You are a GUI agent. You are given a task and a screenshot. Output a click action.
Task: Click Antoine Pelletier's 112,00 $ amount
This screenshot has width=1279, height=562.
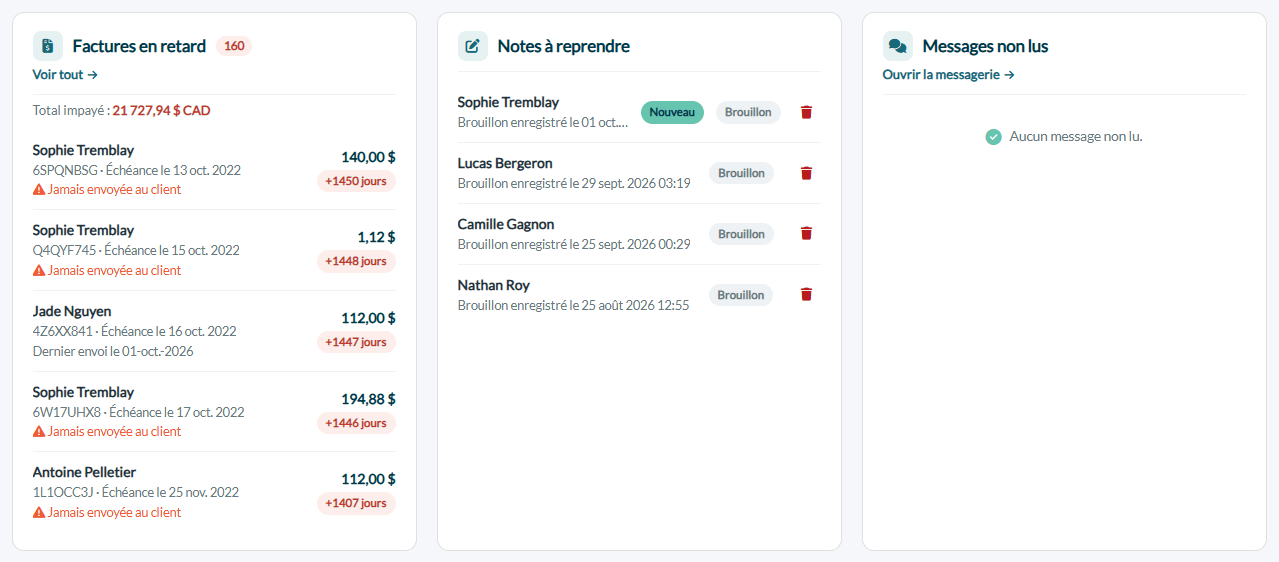click(368, 479)
